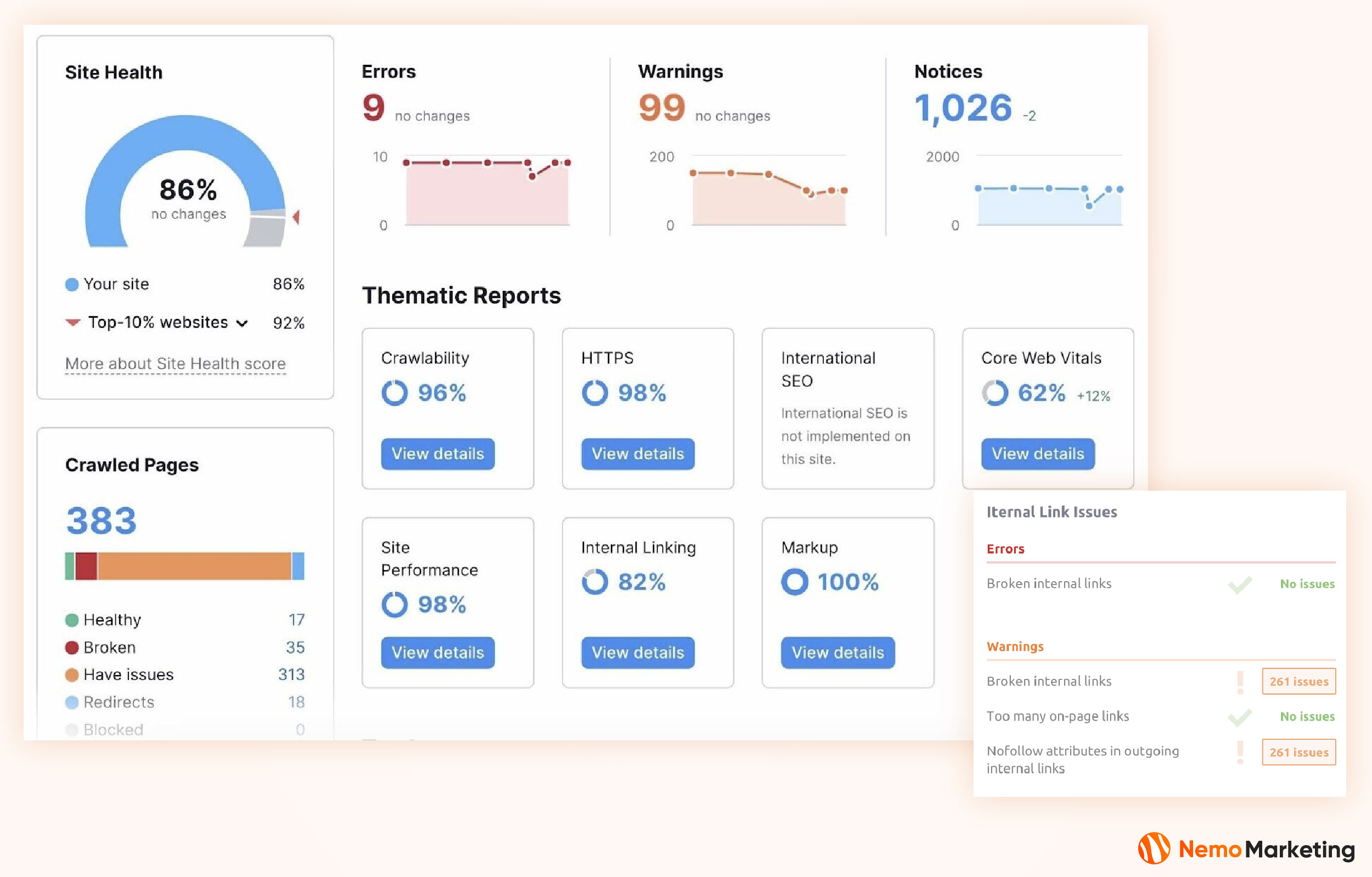
Task: Open View details for Site Performance
Action: [437, 653]
